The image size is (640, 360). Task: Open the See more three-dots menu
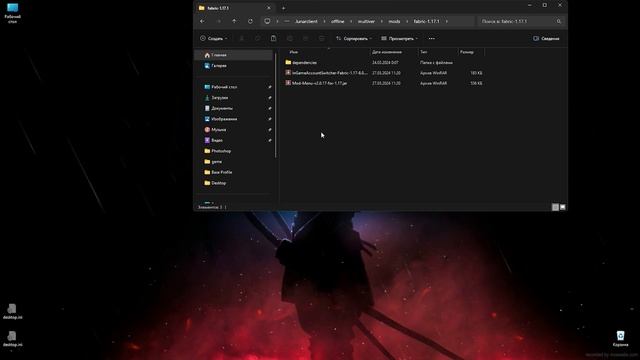point(431,38)
